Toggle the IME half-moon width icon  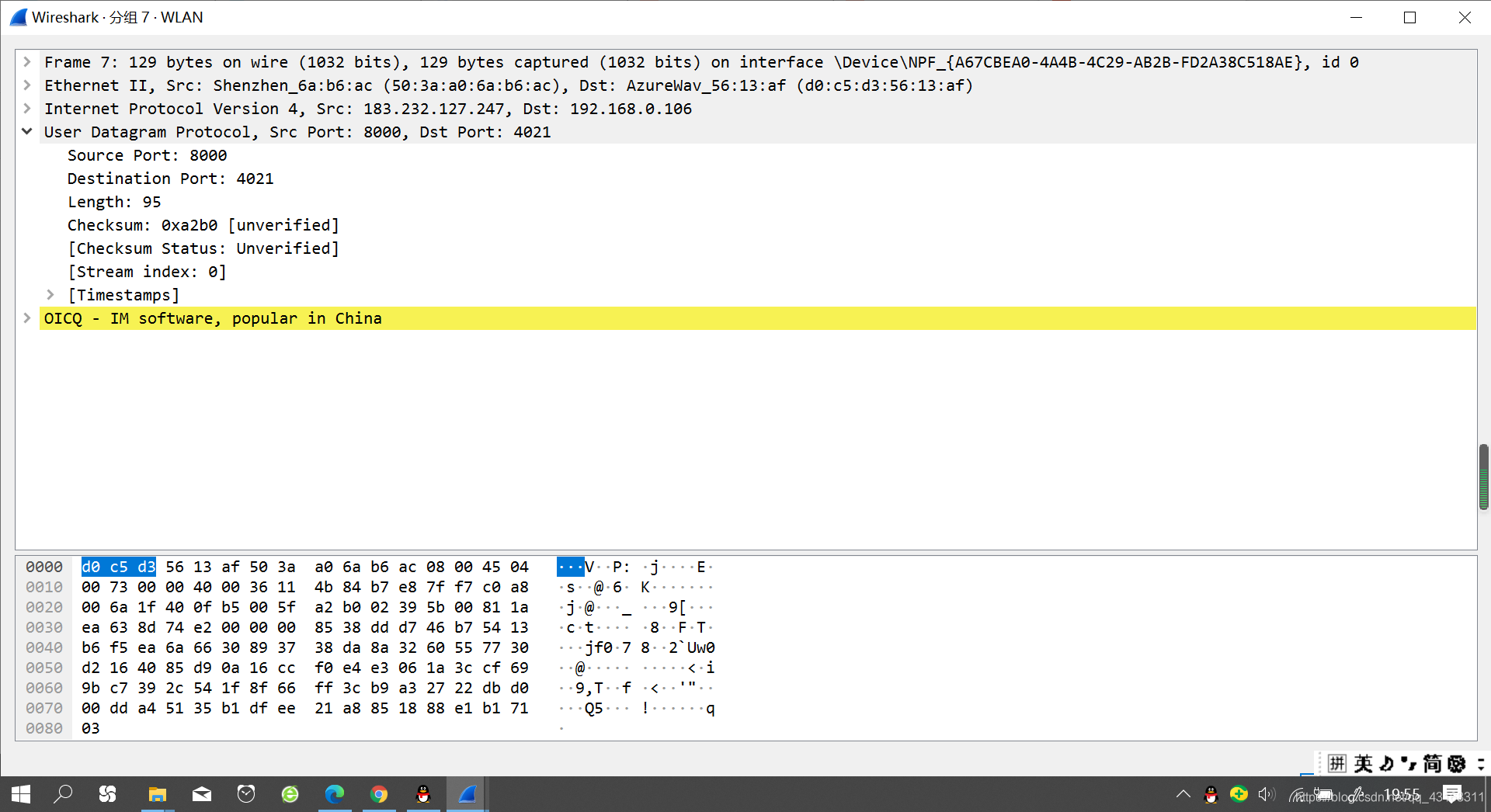coord(1387,764)
